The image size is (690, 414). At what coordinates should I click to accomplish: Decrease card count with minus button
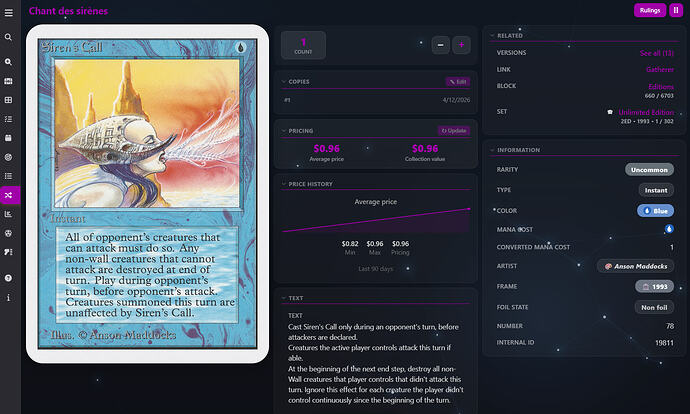(440, 45)
